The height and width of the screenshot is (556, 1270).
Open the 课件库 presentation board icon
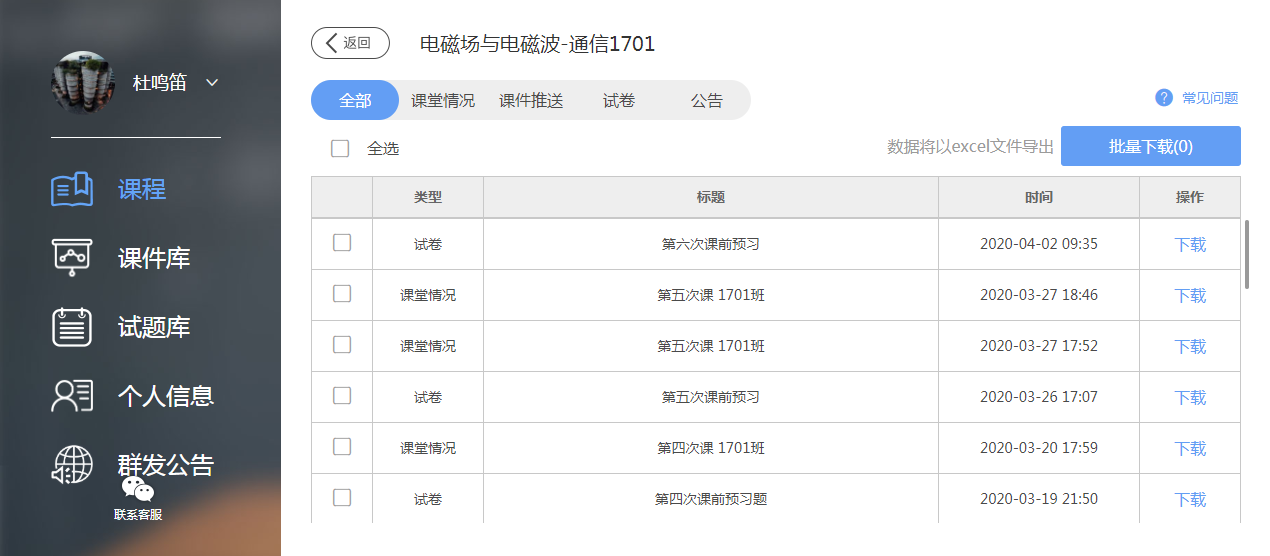72,258
